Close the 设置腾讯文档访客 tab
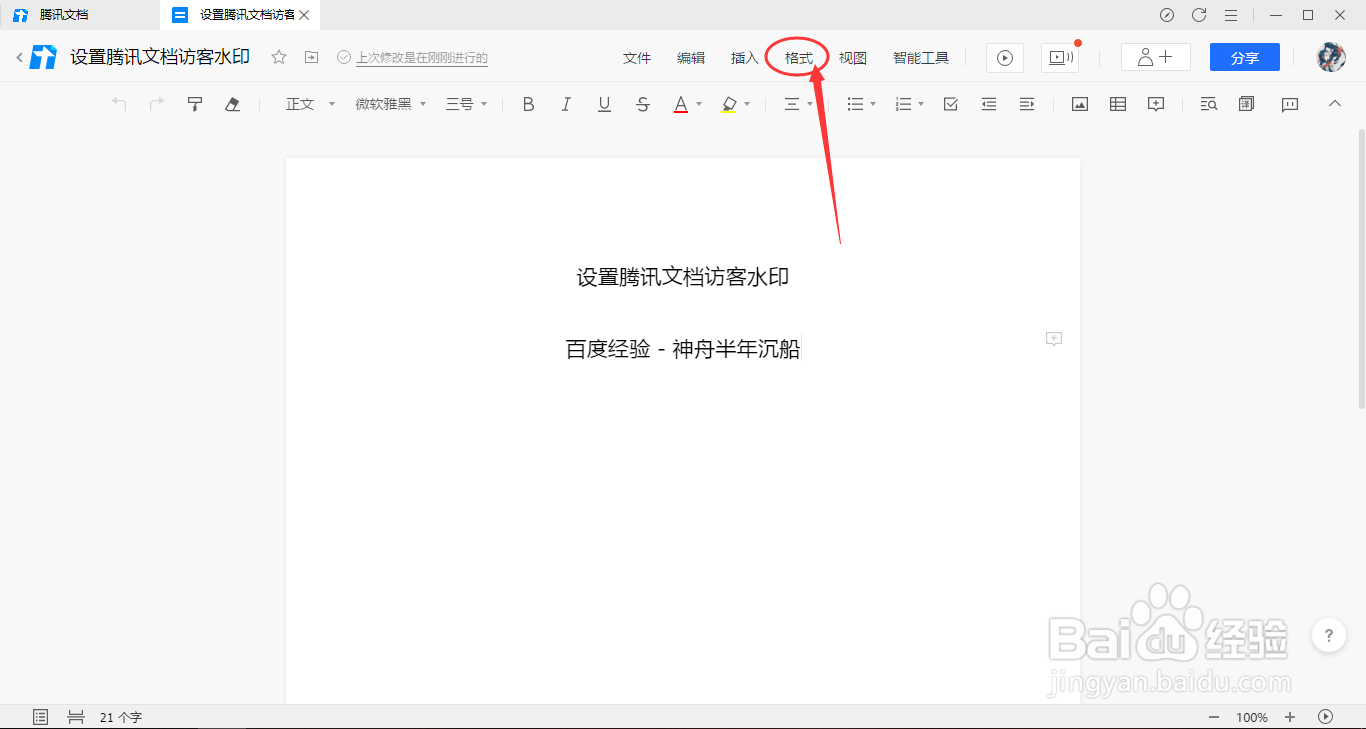1366x729 pixels. (x=305, y=15)
